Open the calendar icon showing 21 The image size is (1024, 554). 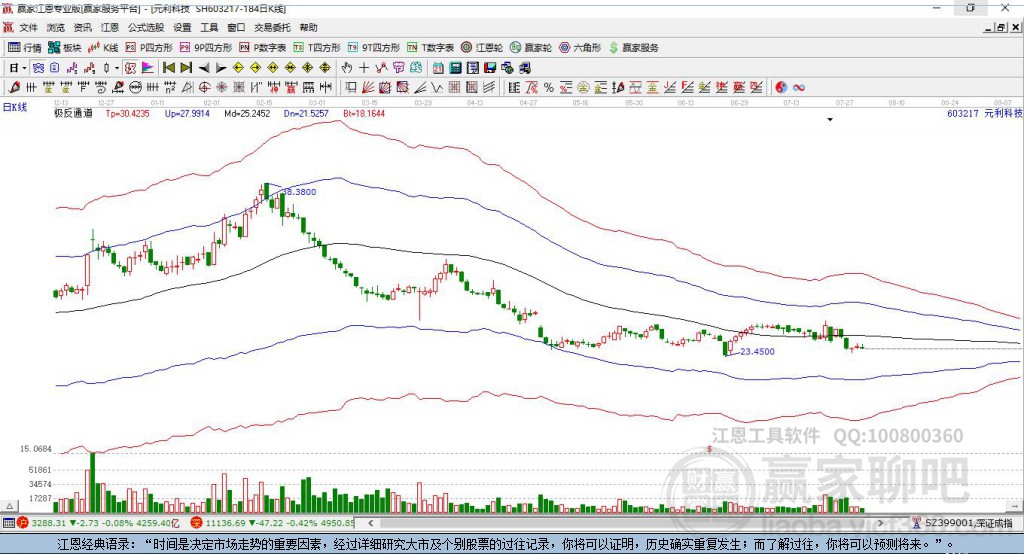[x=438, y=68]
